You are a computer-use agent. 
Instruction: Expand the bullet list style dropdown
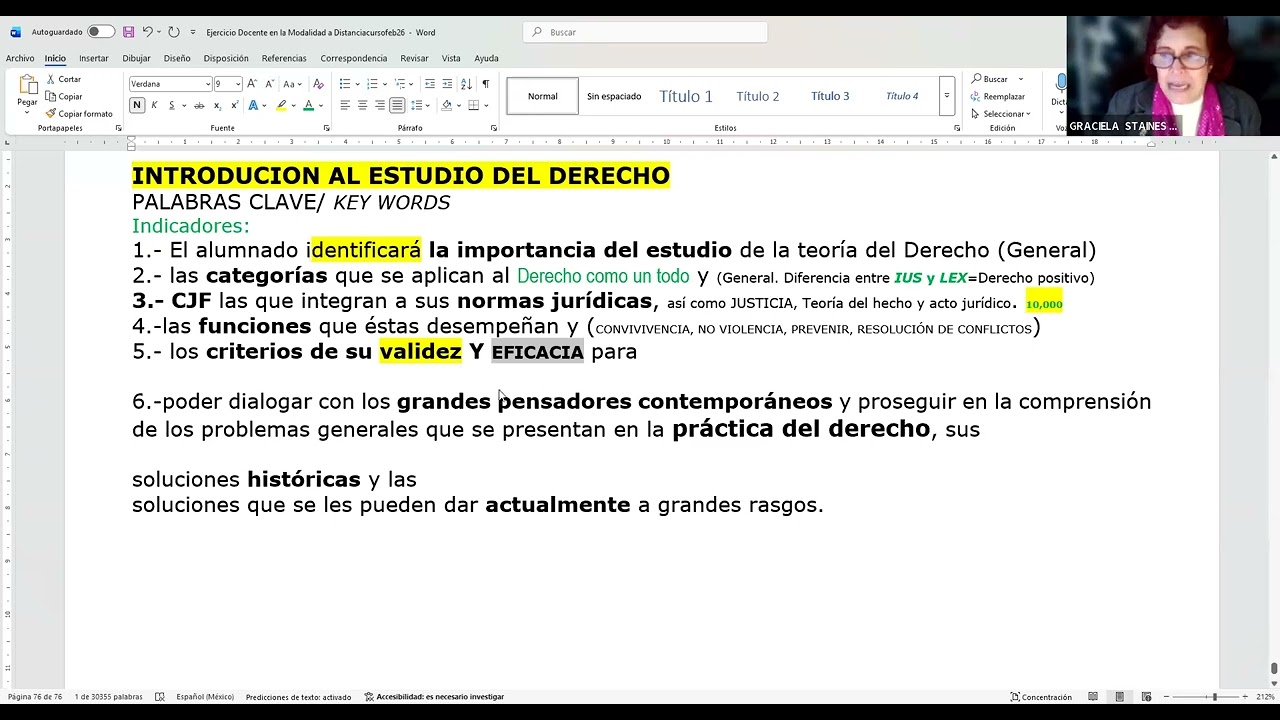(358, 84)
